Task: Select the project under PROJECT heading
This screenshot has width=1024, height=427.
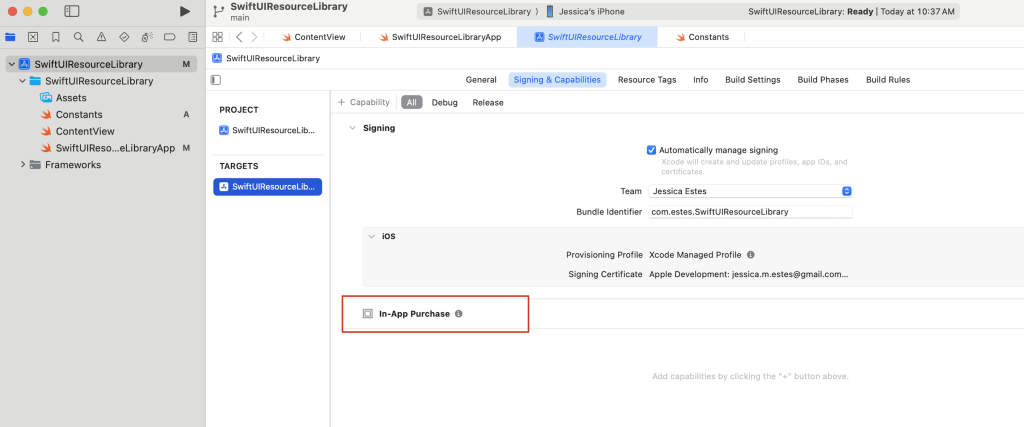Action: click(268, 130)
